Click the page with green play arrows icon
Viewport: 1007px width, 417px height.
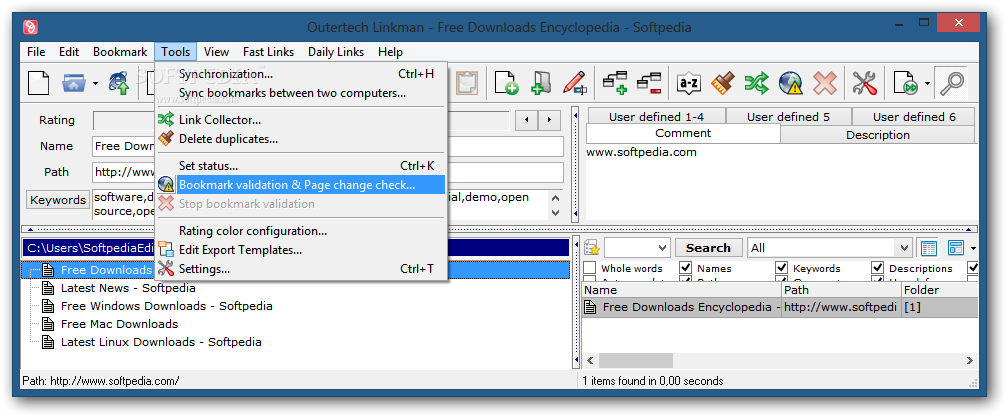pos(906,83)
